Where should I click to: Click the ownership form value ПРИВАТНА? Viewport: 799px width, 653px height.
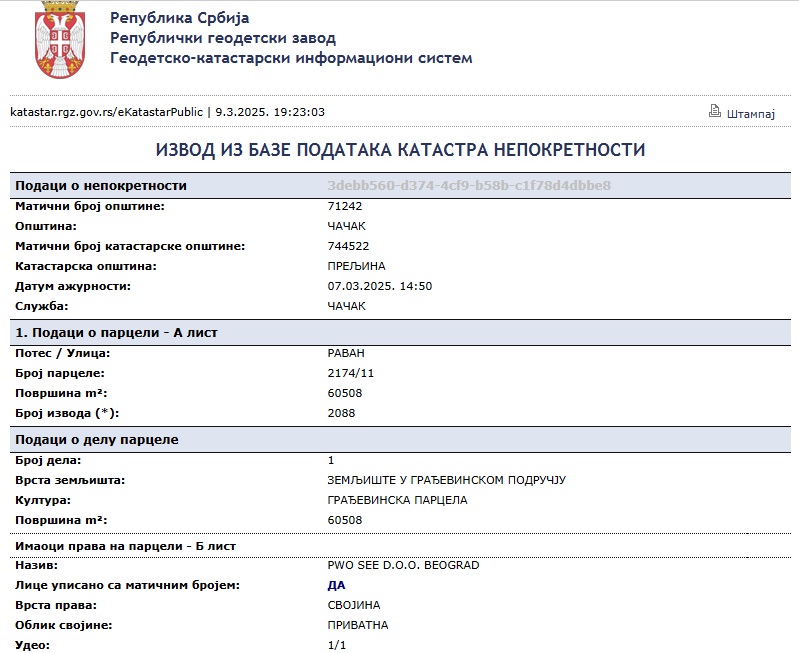pyautogui.click(x=358, y=625)
